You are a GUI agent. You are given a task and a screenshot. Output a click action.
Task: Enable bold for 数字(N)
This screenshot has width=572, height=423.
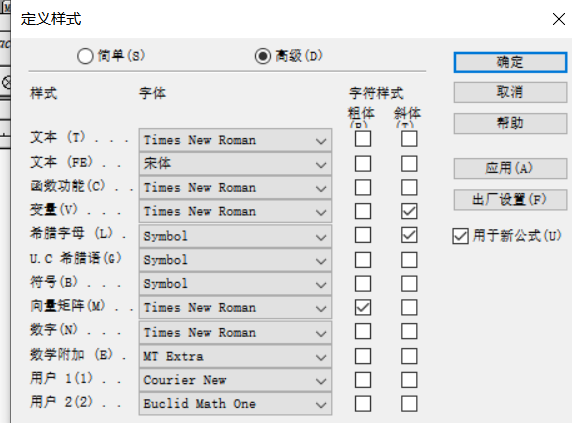pyautogui.click(x=363, y=331)
